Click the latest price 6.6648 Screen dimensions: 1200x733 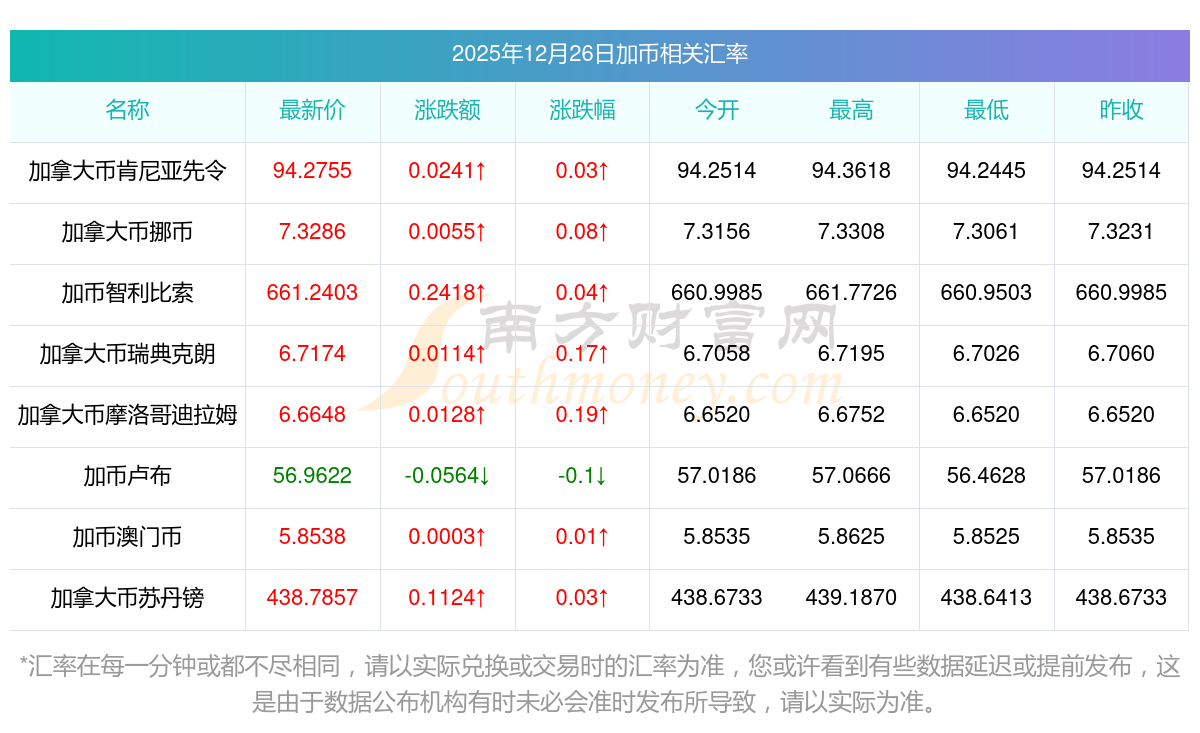click(312, 415)
